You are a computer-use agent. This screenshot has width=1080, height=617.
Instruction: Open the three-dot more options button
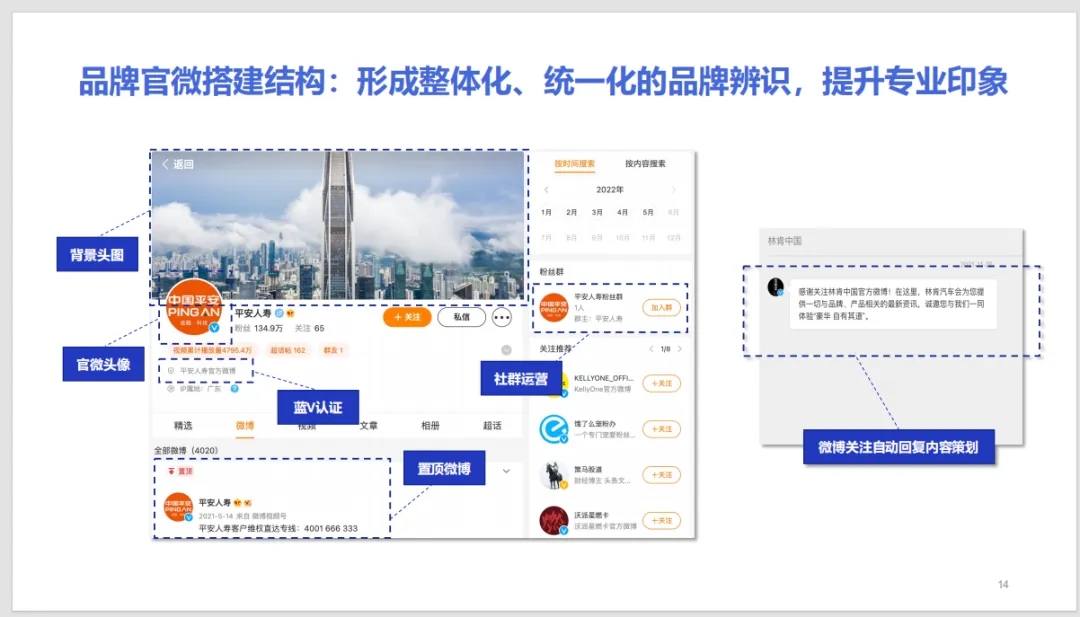point(501,317)
